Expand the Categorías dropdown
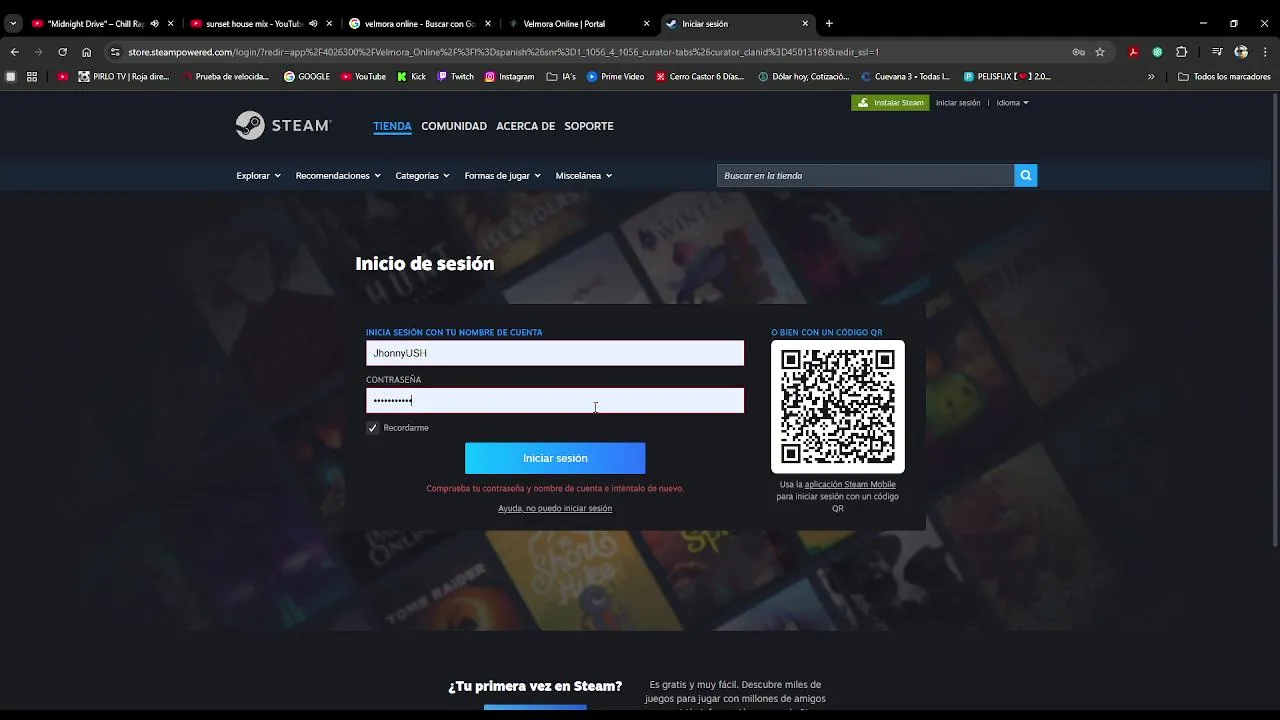The width and height of the screenshot is (1280, 720). 422,176
